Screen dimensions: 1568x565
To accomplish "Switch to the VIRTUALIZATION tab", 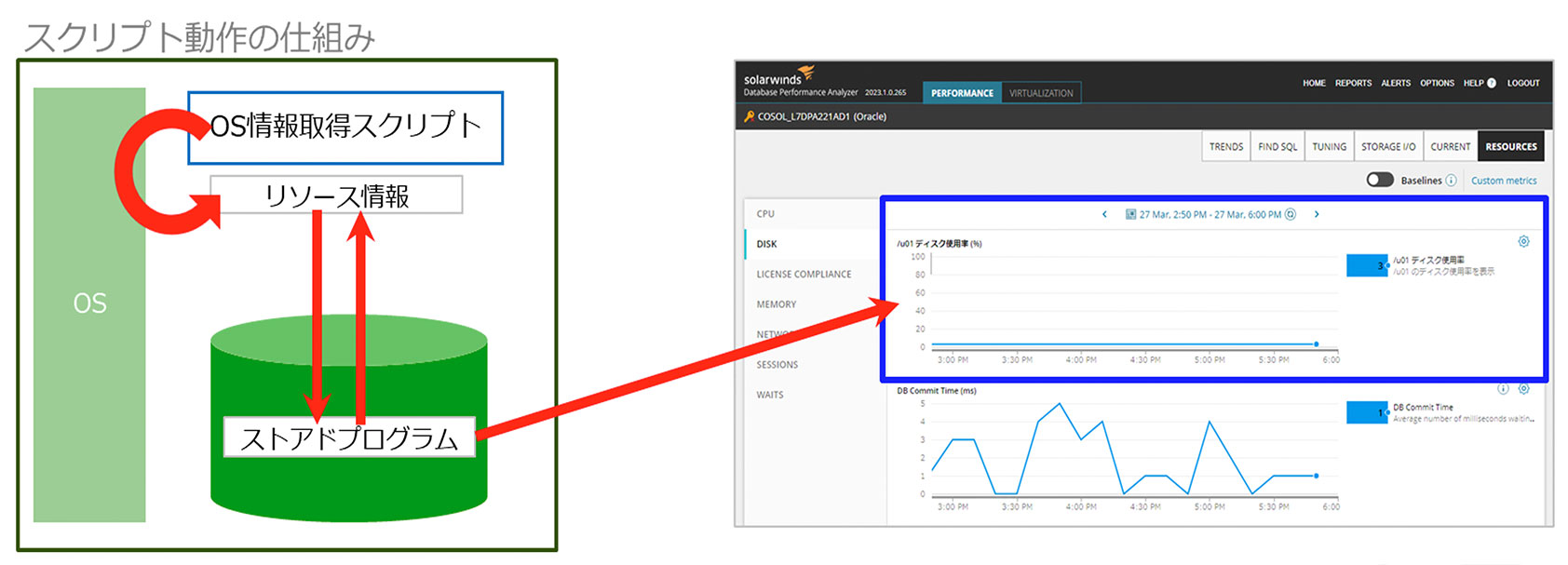I will click(x=1041, y=93).
